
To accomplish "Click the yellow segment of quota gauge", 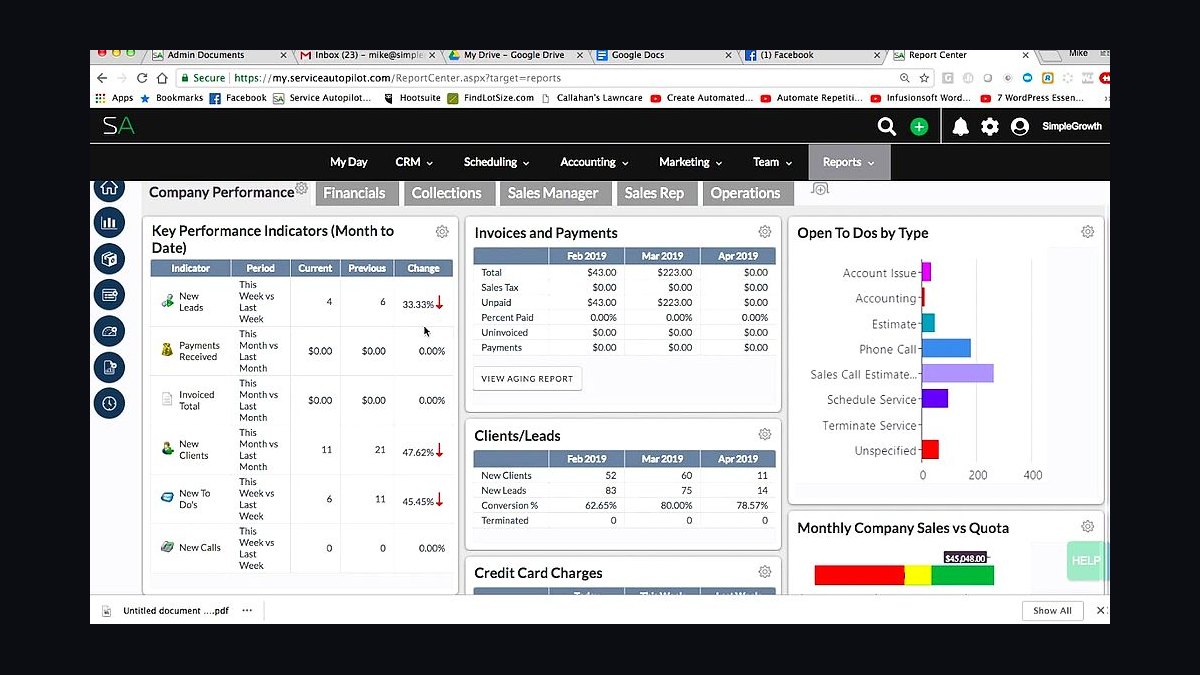I will point(917,575).
